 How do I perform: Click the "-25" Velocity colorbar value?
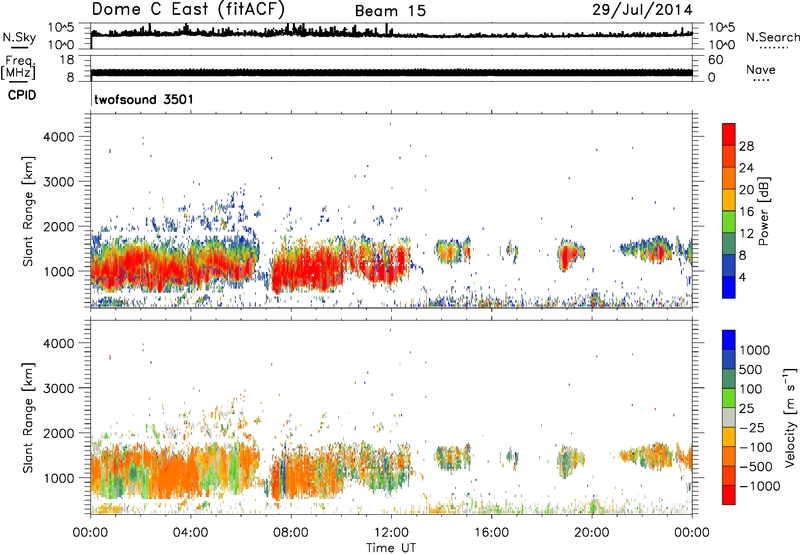pyautogui.click(x=751, y=427)
